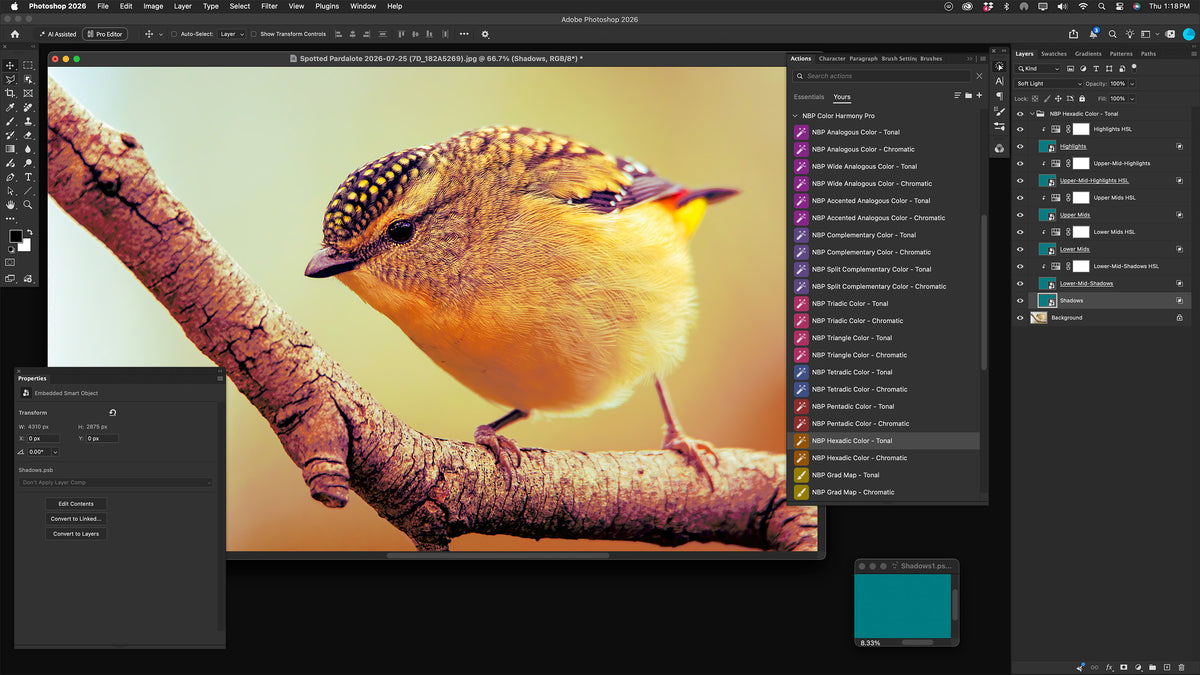Collapse NBP Hexadic Color - Tonal layer group
The image size is (1200, 675).
1032,114
